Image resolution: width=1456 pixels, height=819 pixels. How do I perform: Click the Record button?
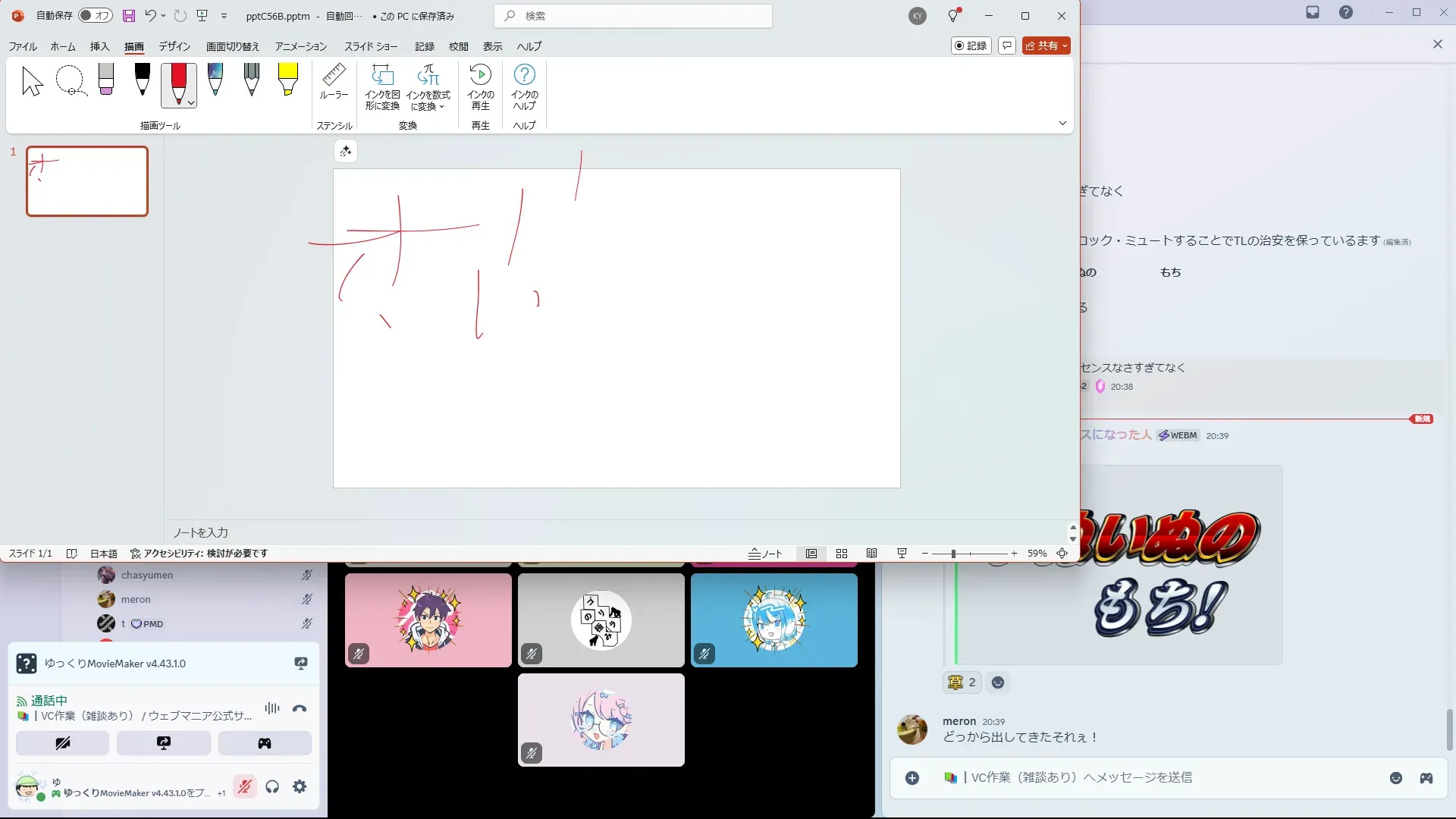click(971, 45)
